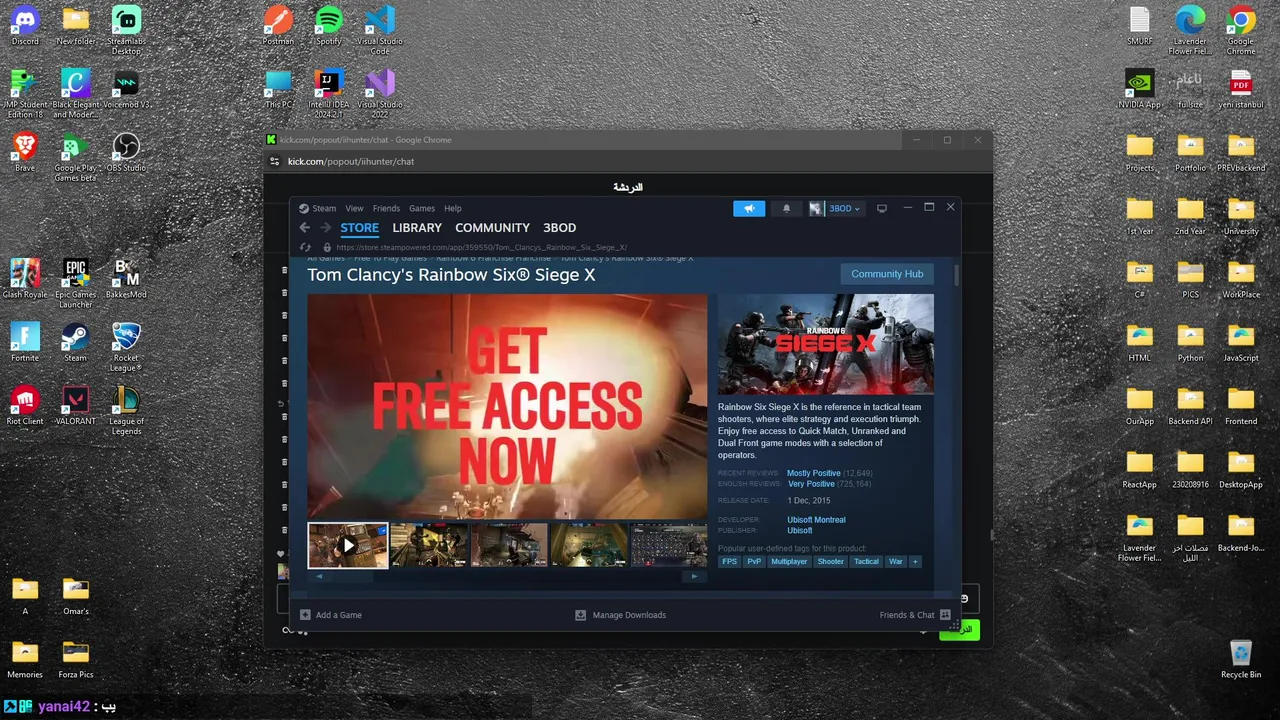Click the Steam store page scrollbar
Screen dimensions: 1280x720
click(956, 275)
